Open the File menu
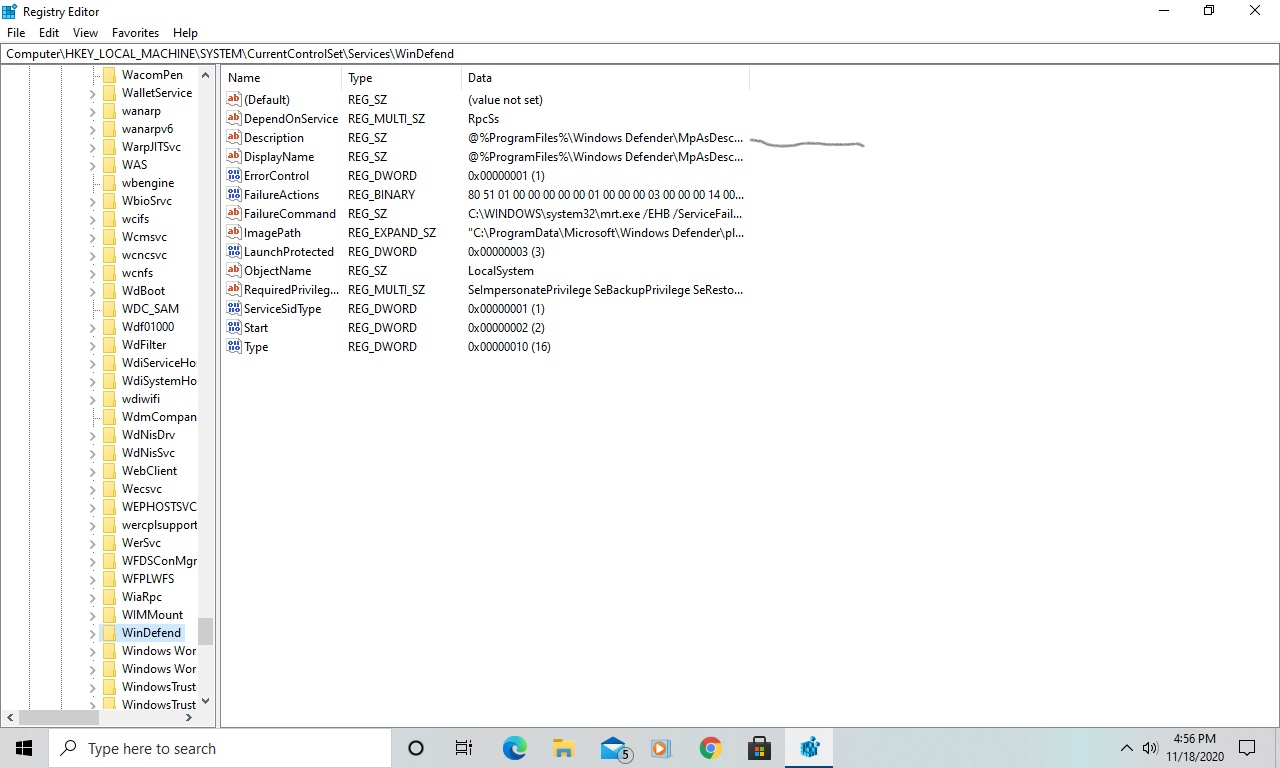This screenshot has height=768, width=1280. click(16, 33)
